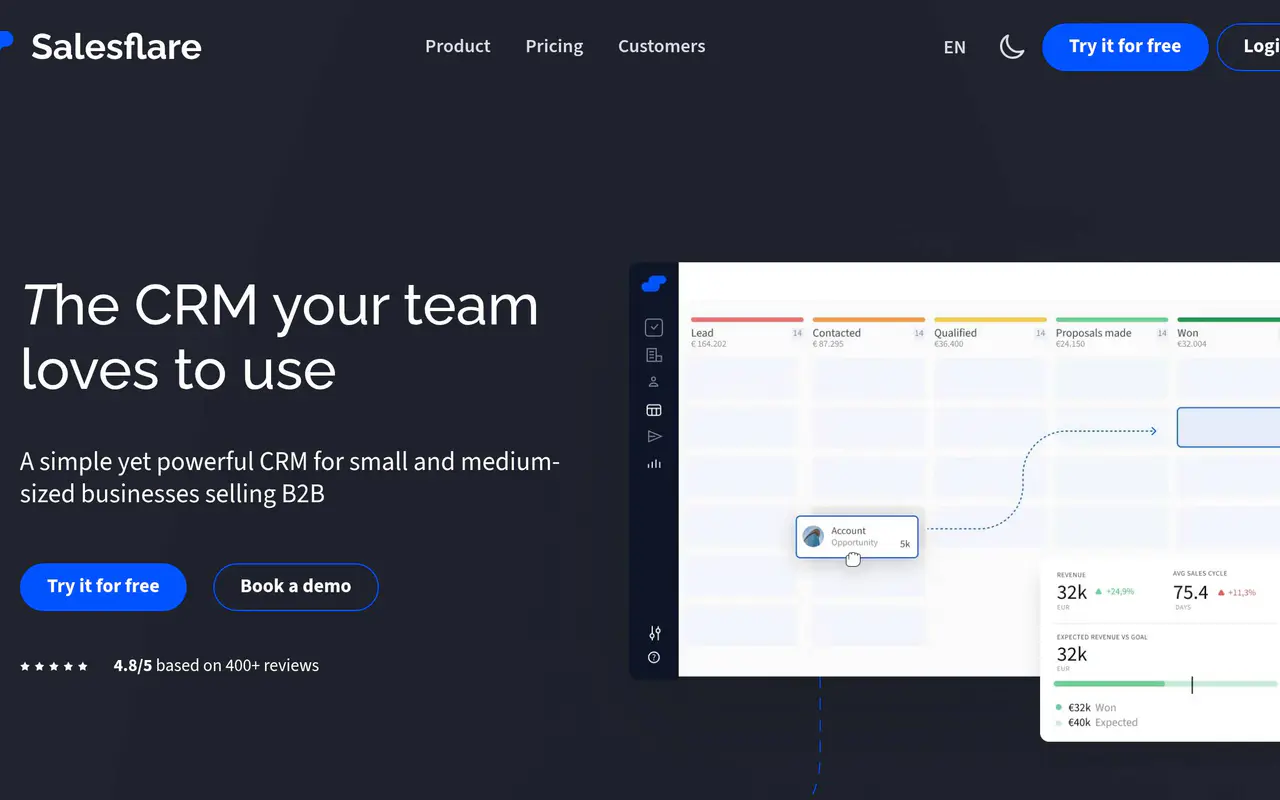Click the Login button in header
The image size is (1280, 800).
(x=1250, y=46)
